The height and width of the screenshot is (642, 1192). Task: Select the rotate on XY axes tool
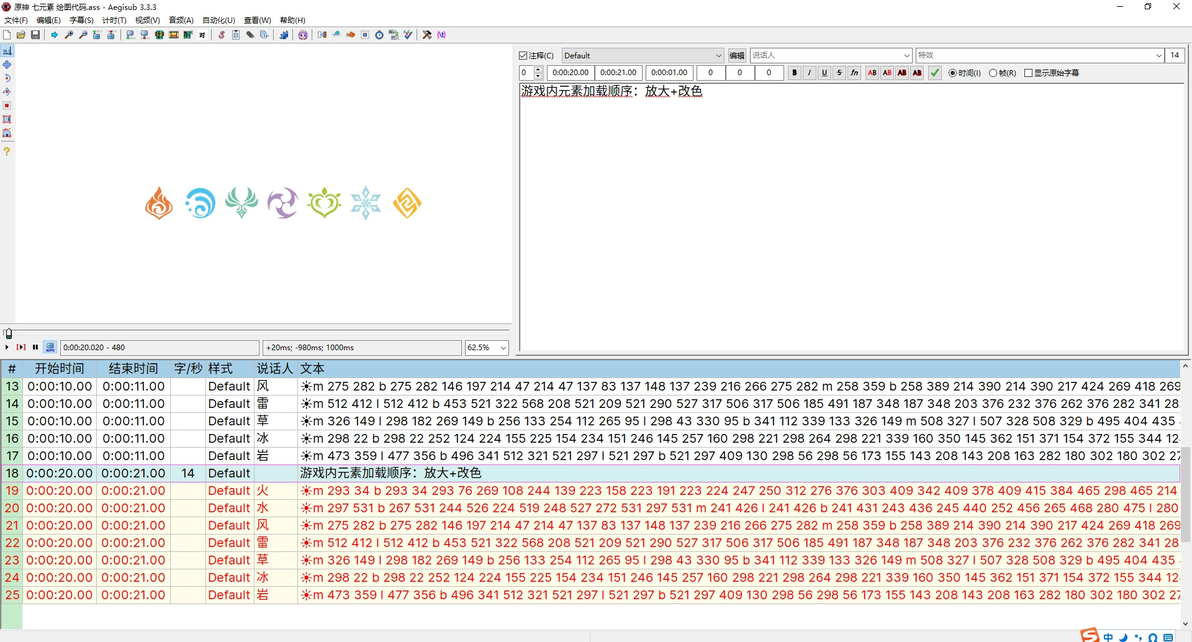tap(7, 92)
